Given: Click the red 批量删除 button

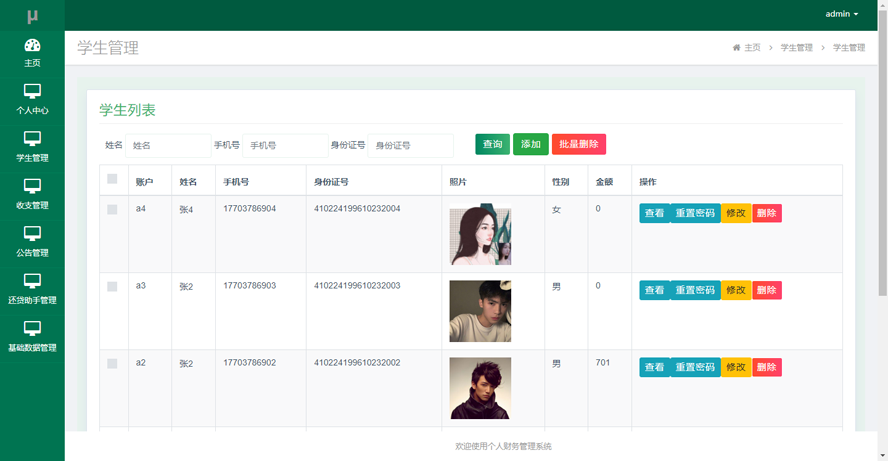Looking at the screenshot, I should click(578, 145).
